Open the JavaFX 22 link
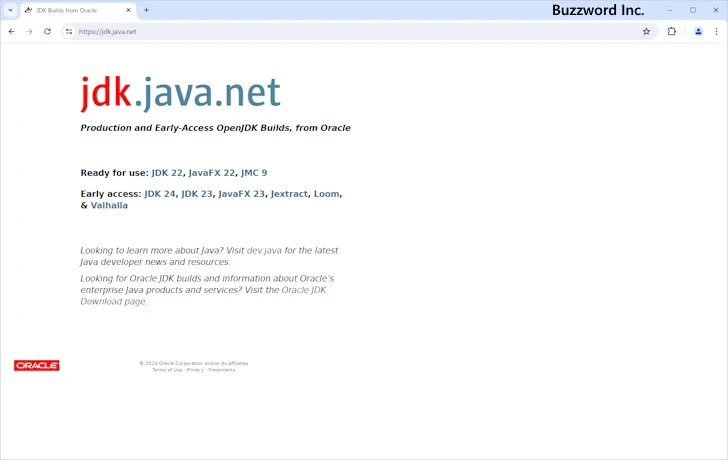Image resolution: width=728 pixels, height=460 pixels. pyautogui.click(x=212, y=173)
